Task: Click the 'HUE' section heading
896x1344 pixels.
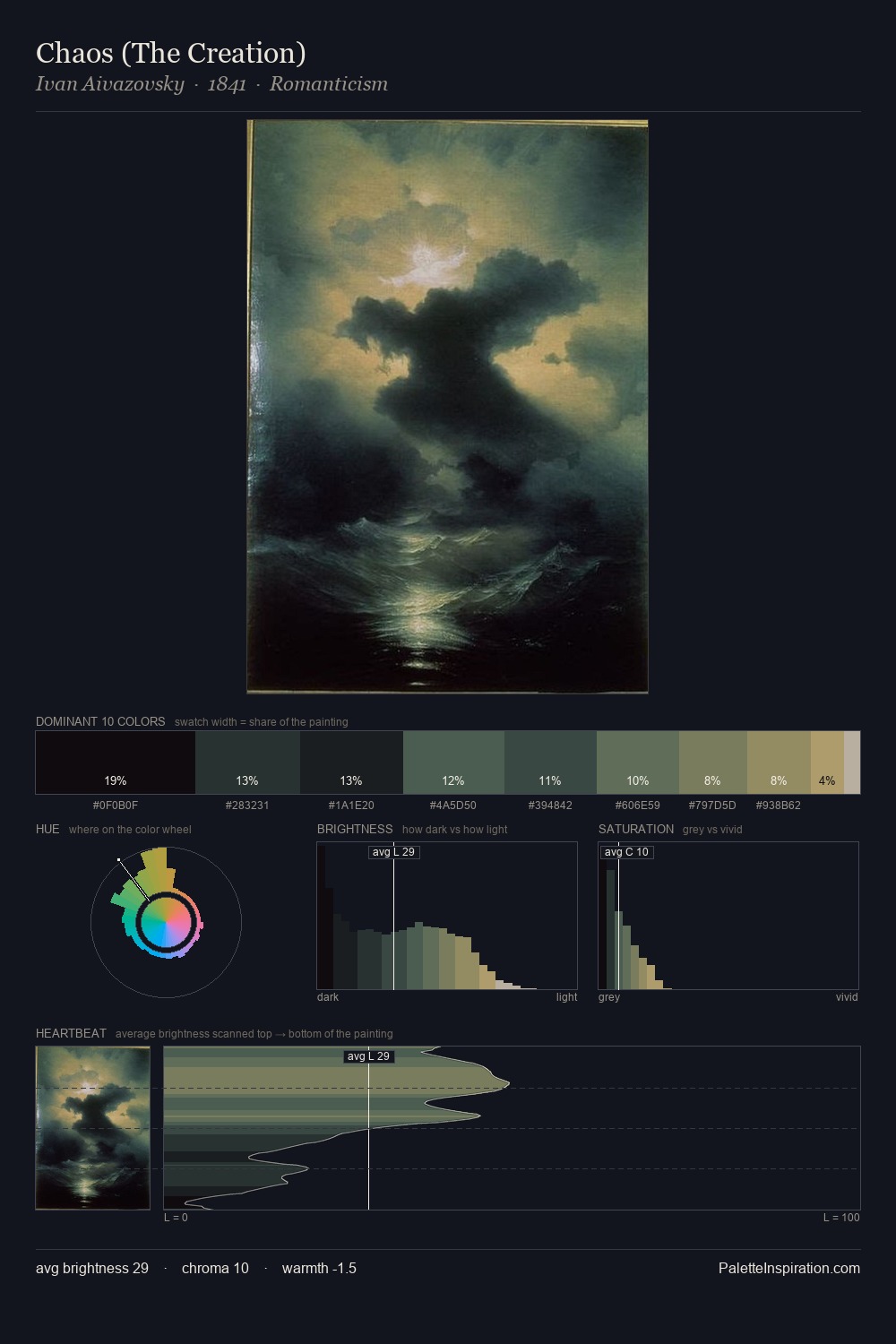Action: pyautogui.click(x=47, y=829)
